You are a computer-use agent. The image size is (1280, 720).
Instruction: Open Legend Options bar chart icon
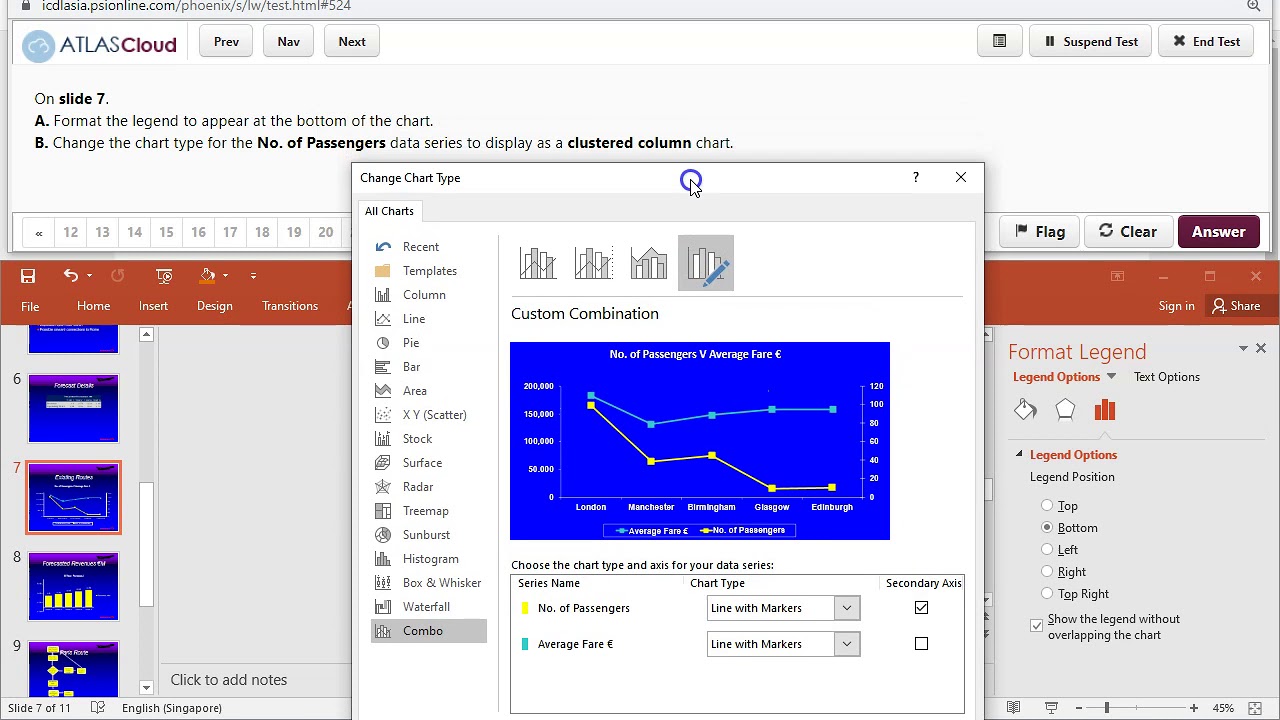[1104, 410]
